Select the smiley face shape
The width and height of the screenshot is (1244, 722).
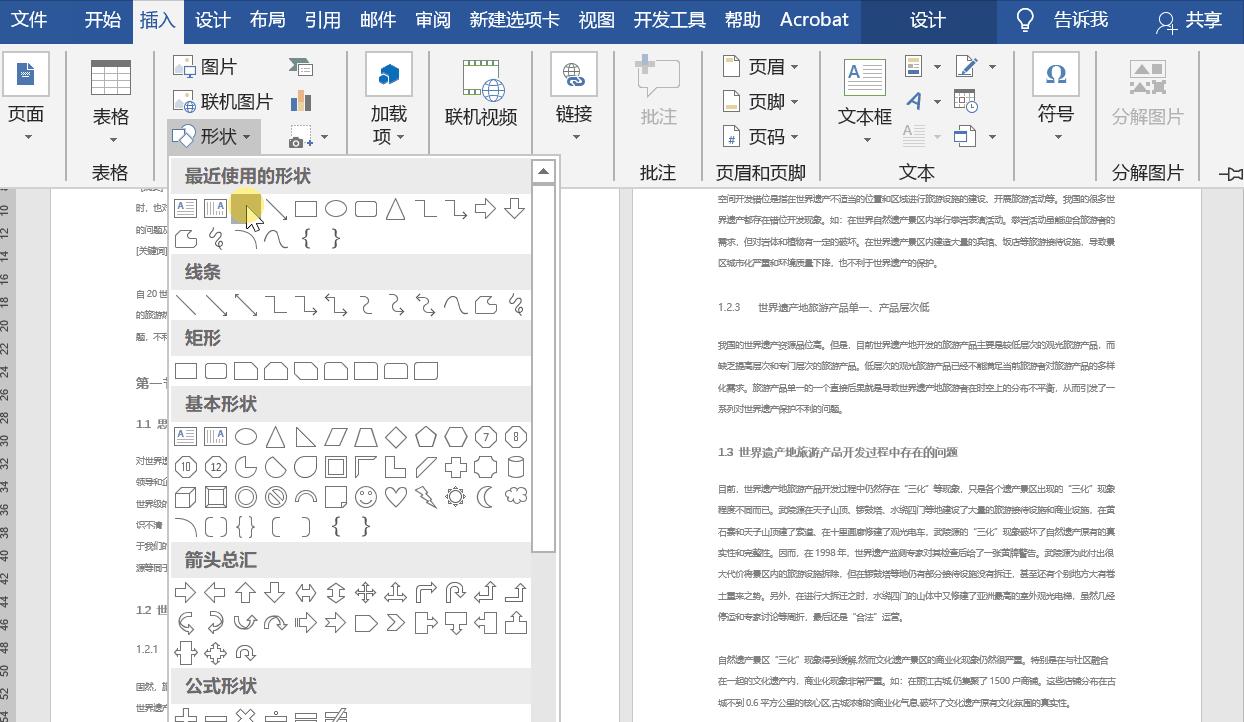[366, 496]
